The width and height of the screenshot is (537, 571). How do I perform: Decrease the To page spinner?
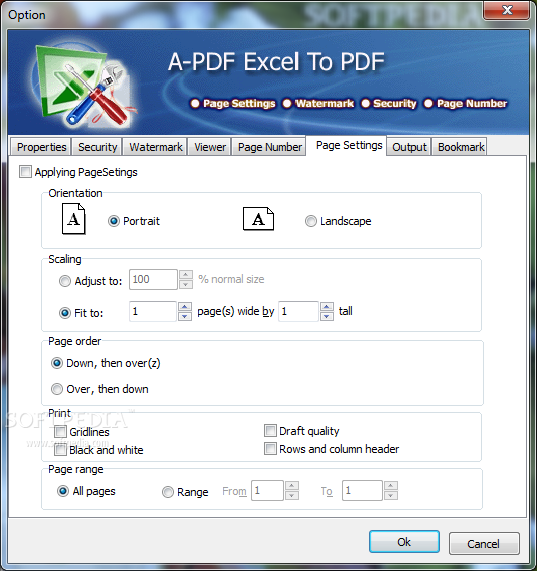(391, 495)
